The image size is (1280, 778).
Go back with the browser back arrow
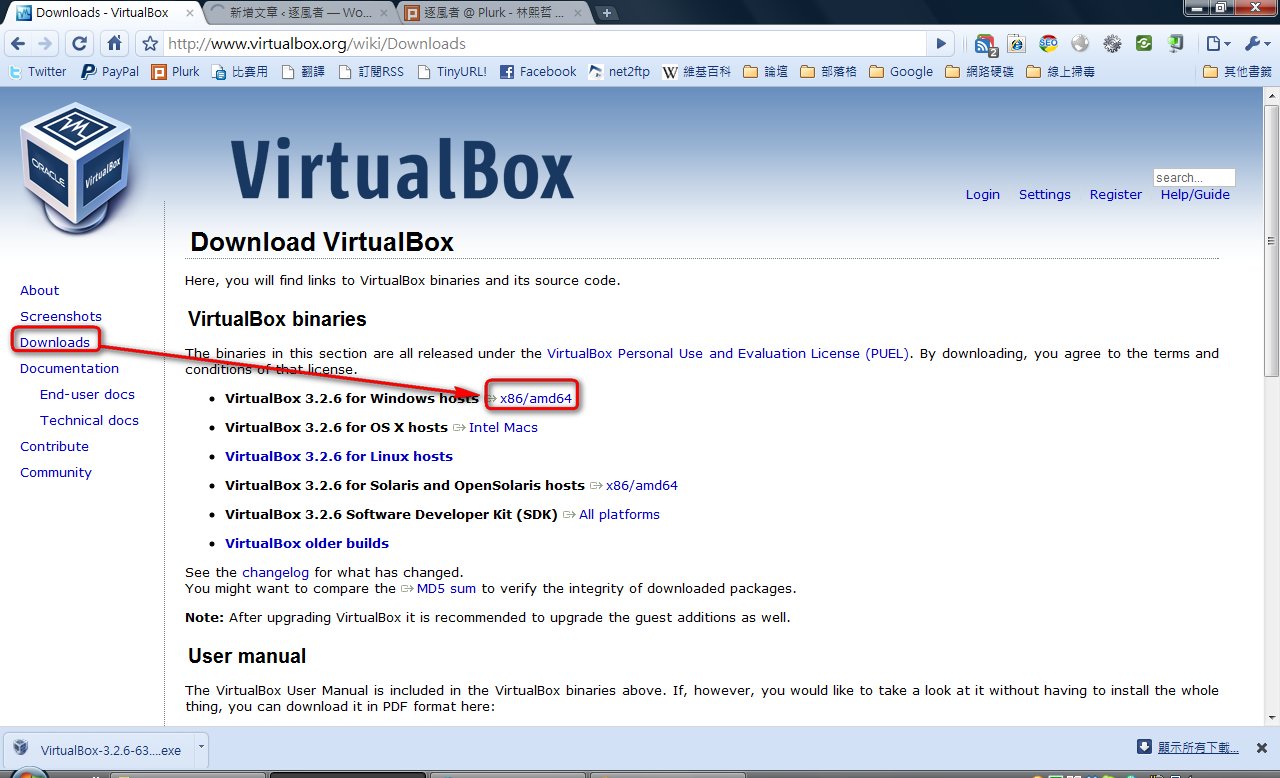tap(18, 44)
